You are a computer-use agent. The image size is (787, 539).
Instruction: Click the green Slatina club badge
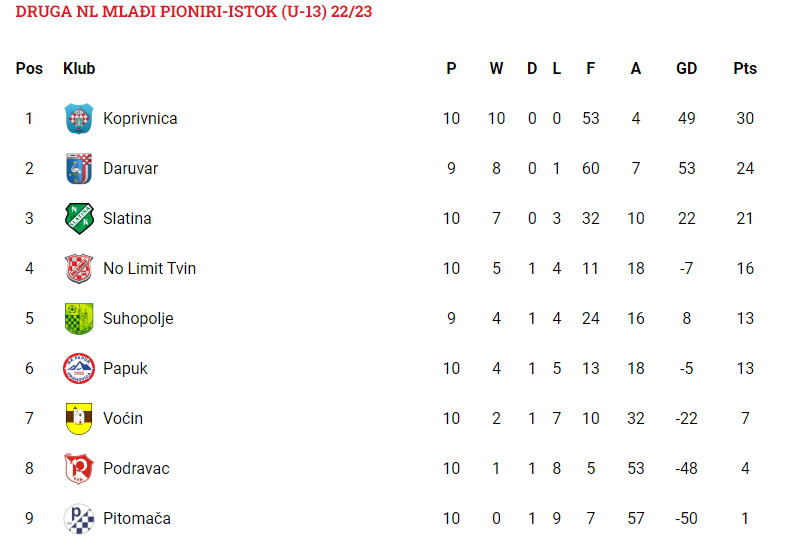click(x=79, y=218)
